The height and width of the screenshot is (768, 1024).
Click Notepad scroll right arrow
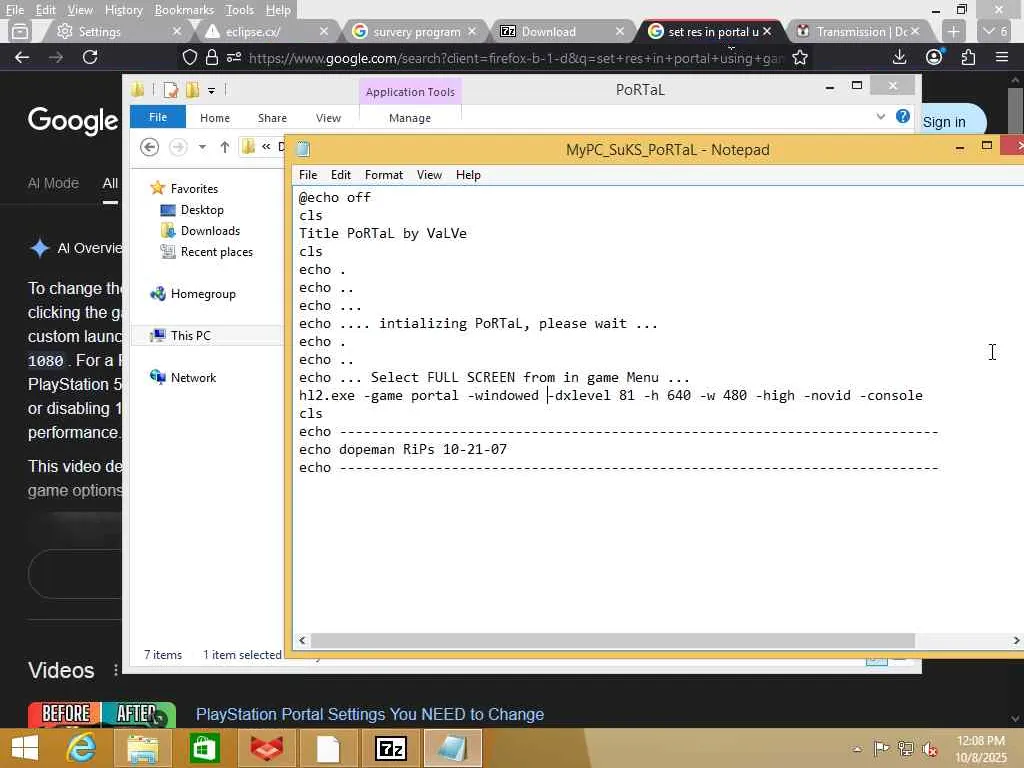1016,641
